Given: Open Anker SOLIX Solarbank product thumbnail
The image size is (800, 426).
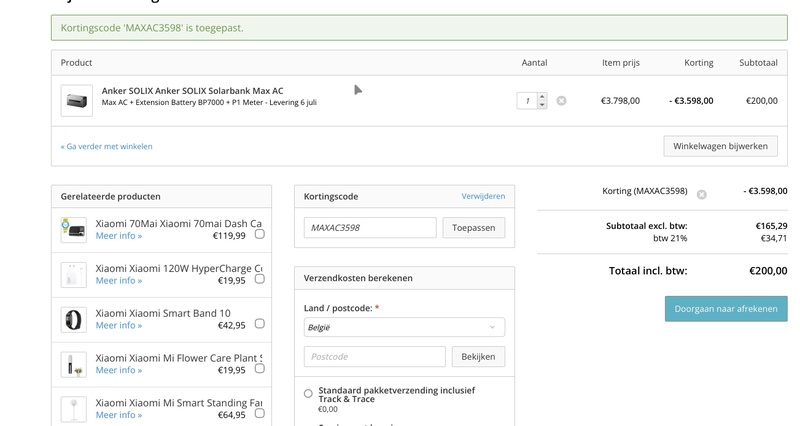Looking at the screenshot, I should (x=77, y=101).
